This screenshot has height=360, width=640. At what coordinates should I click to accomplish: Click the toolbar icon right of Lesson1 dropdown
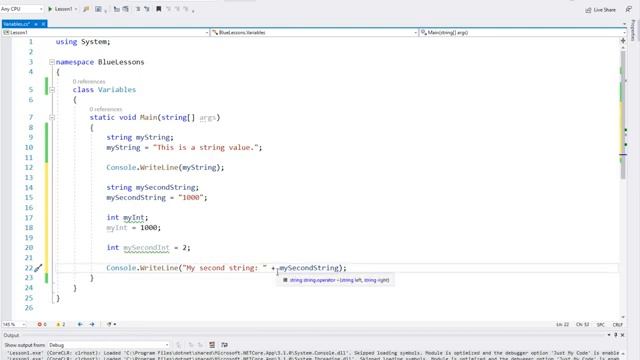86,9
